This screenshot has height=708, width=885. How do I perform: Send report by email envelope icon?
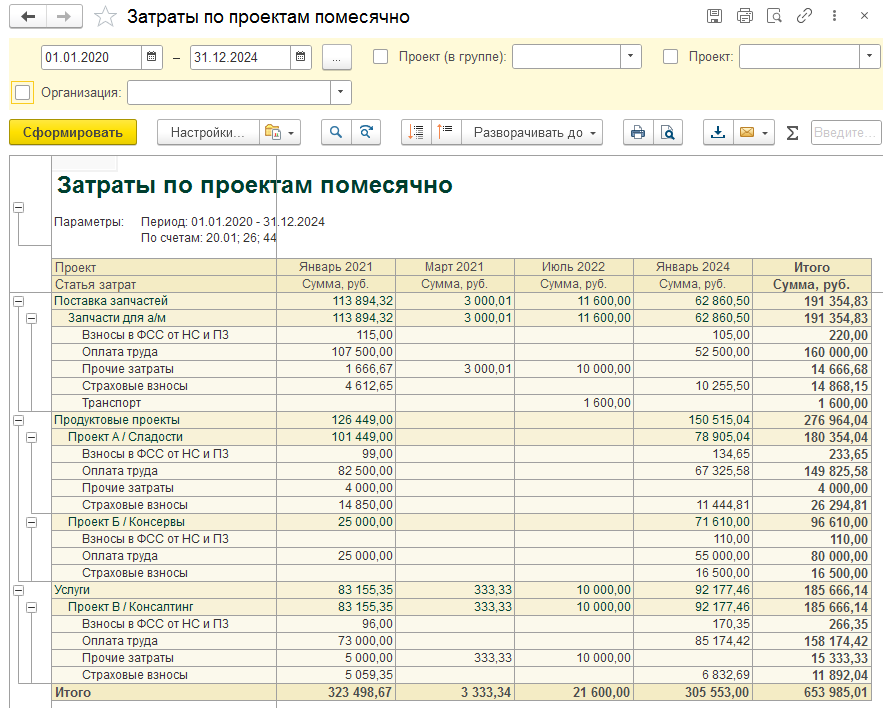747,133
